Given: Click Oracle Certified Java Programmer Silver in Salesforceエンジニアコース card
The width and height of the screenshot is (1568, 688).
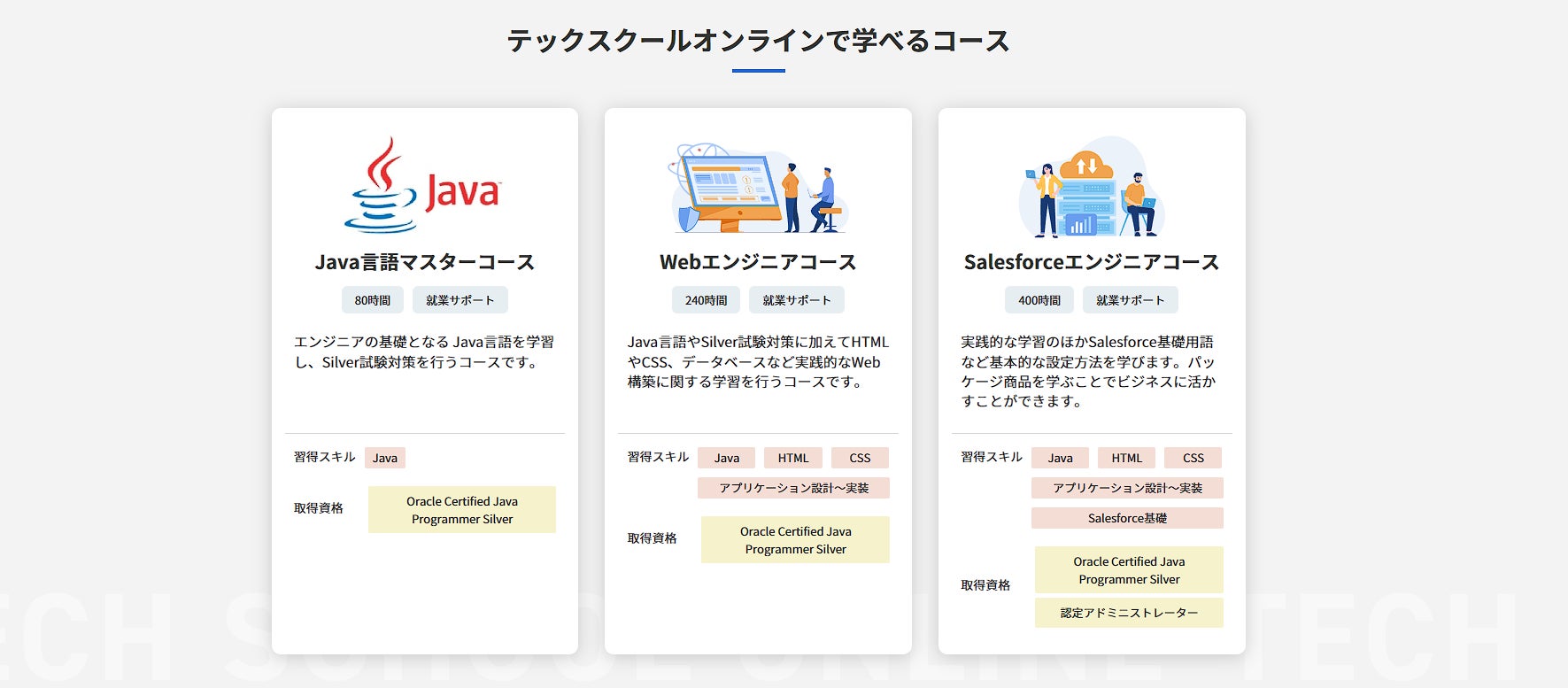Looking at the screenshot, I should click(1129, 570).
